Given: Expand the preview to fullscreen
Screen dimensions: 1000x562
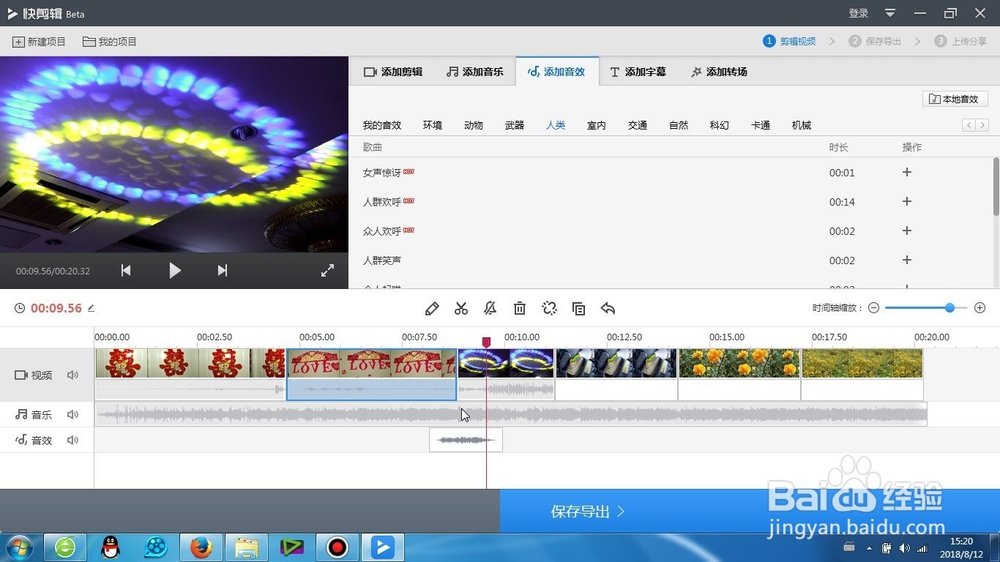Looking at the screenshot, I should tap(327, 270).
